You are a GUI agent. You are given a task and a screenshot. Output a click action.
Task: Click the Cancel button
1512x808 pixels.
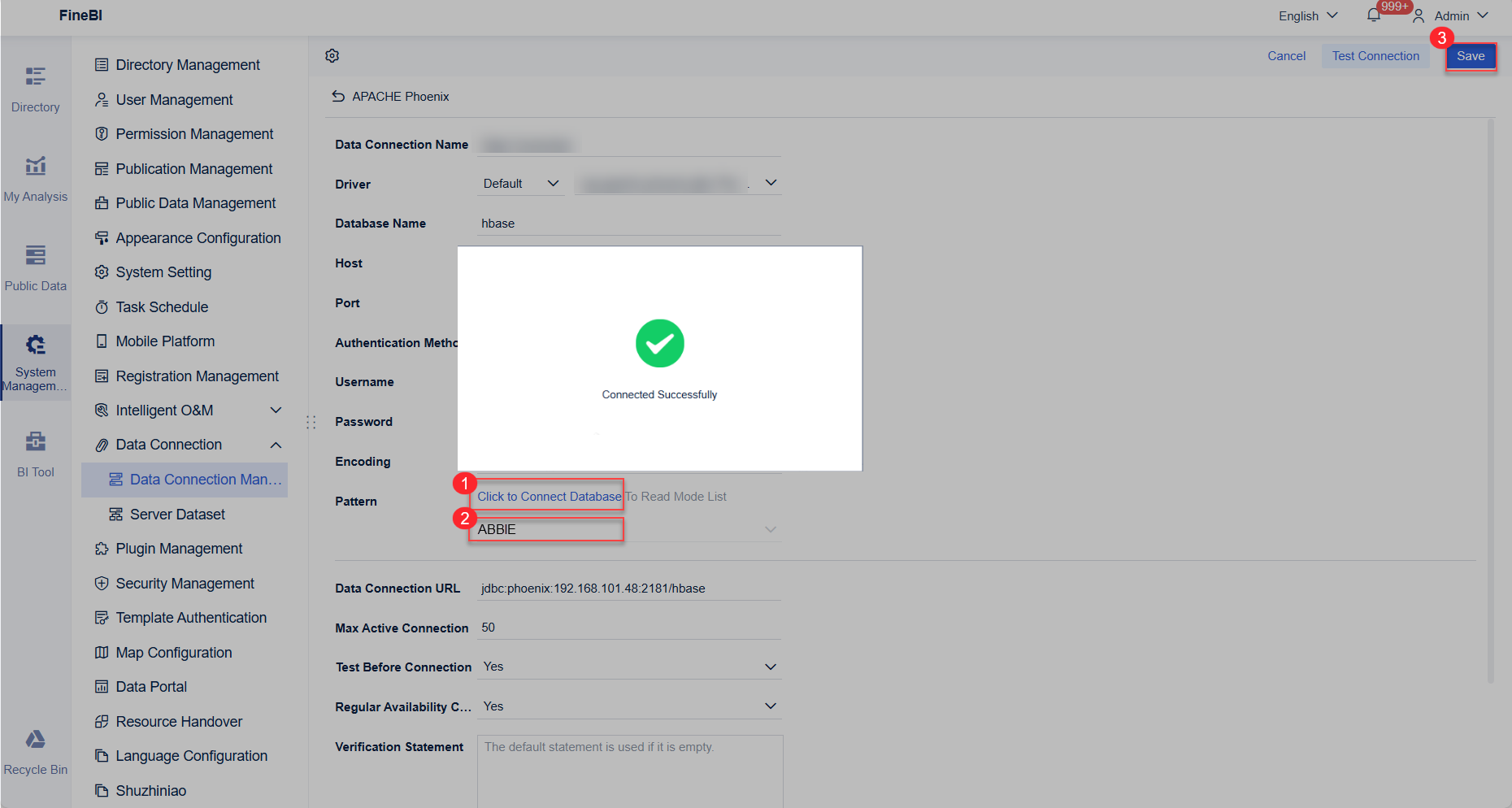pos(1286,56)
